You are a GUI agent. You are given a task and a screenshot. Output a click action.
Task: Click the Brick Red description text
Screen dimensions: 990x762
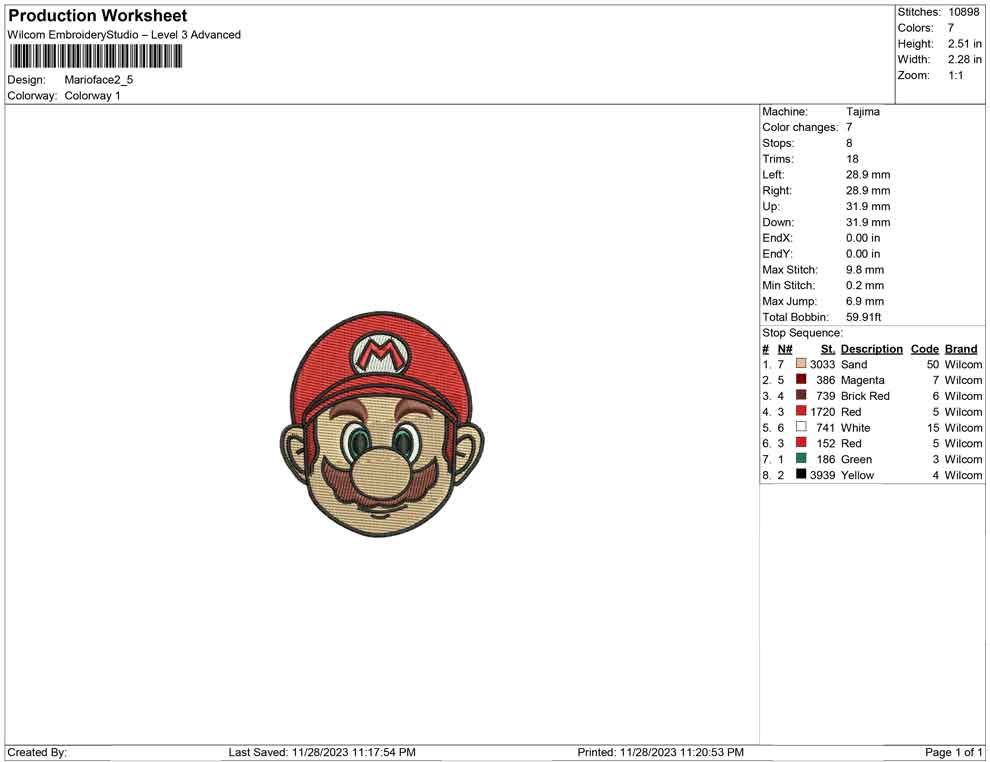tap(865, 396)
